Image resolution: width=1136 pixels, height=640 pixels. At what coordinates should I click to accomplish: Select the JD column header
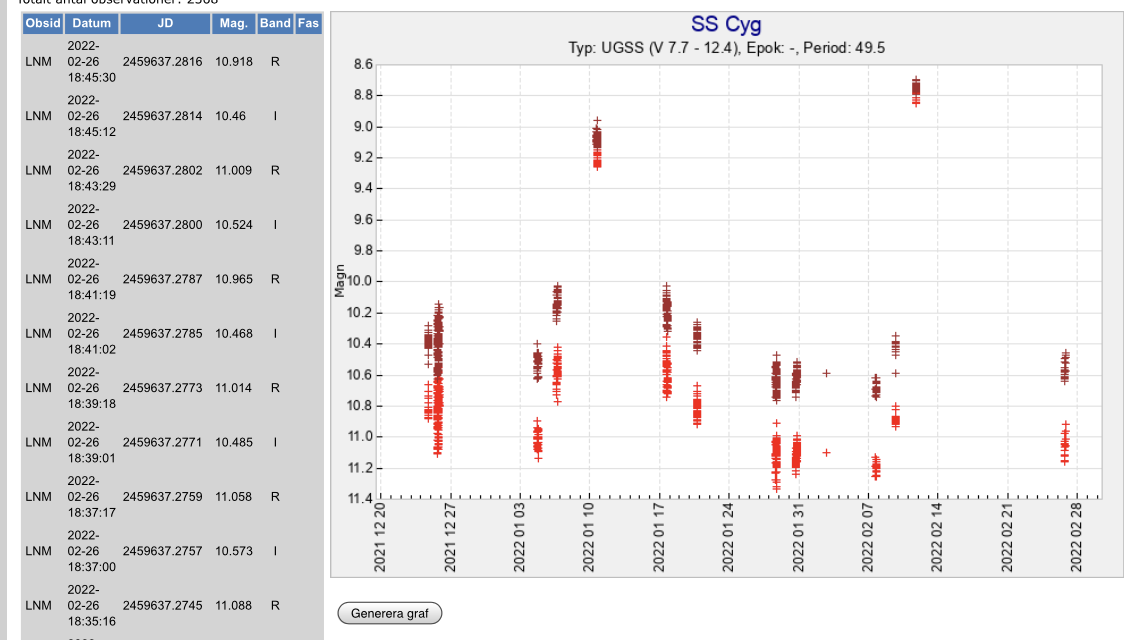click(x=165, y=22)
